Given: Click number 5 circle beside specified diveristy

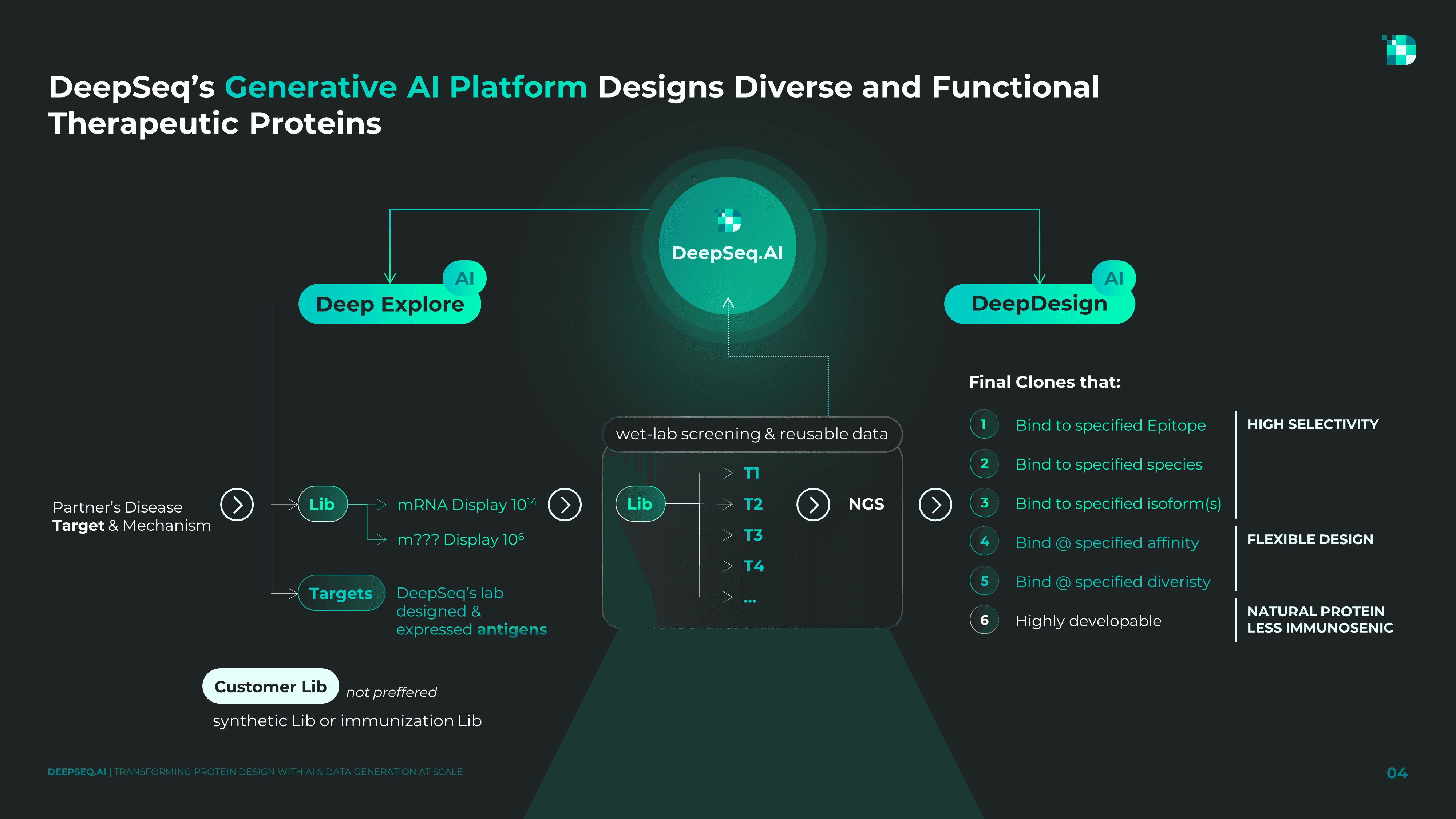Looking at the screenshot, I should pyautogui.click(x=984, y=581).
